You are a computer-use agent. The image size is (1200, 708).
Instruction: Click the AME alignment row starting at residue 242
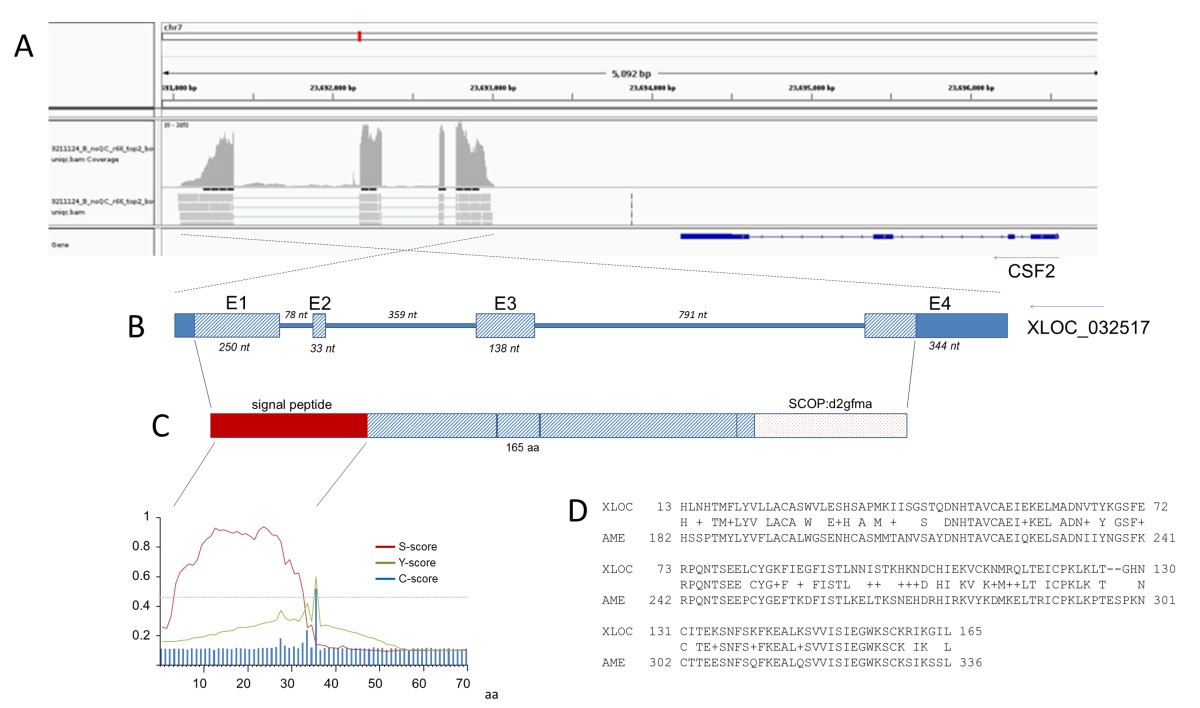click(889, 600)
